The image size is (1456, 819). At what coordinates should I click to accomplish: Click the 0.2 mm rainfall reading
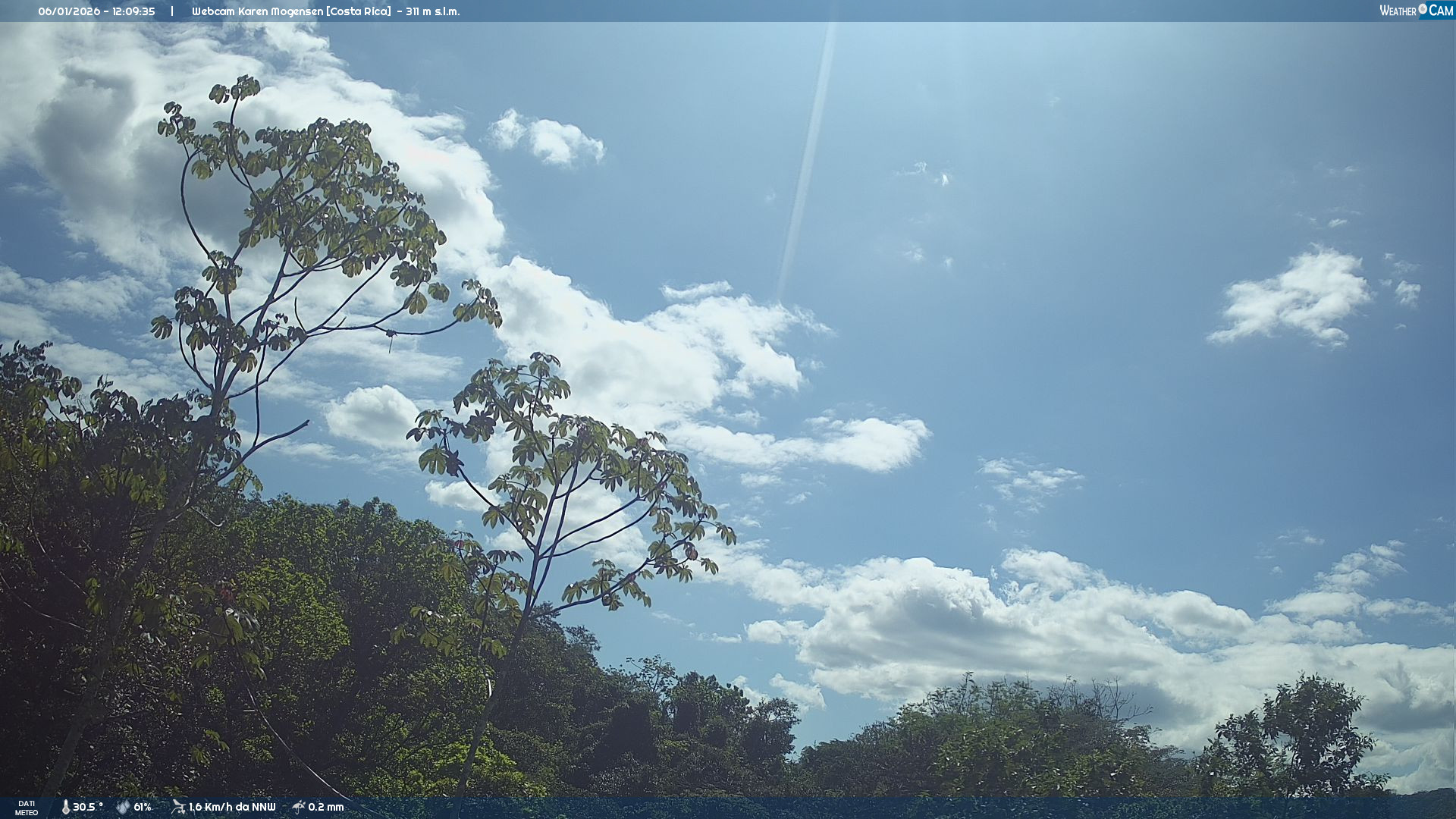pyautogui.click(x=325, y=807)
